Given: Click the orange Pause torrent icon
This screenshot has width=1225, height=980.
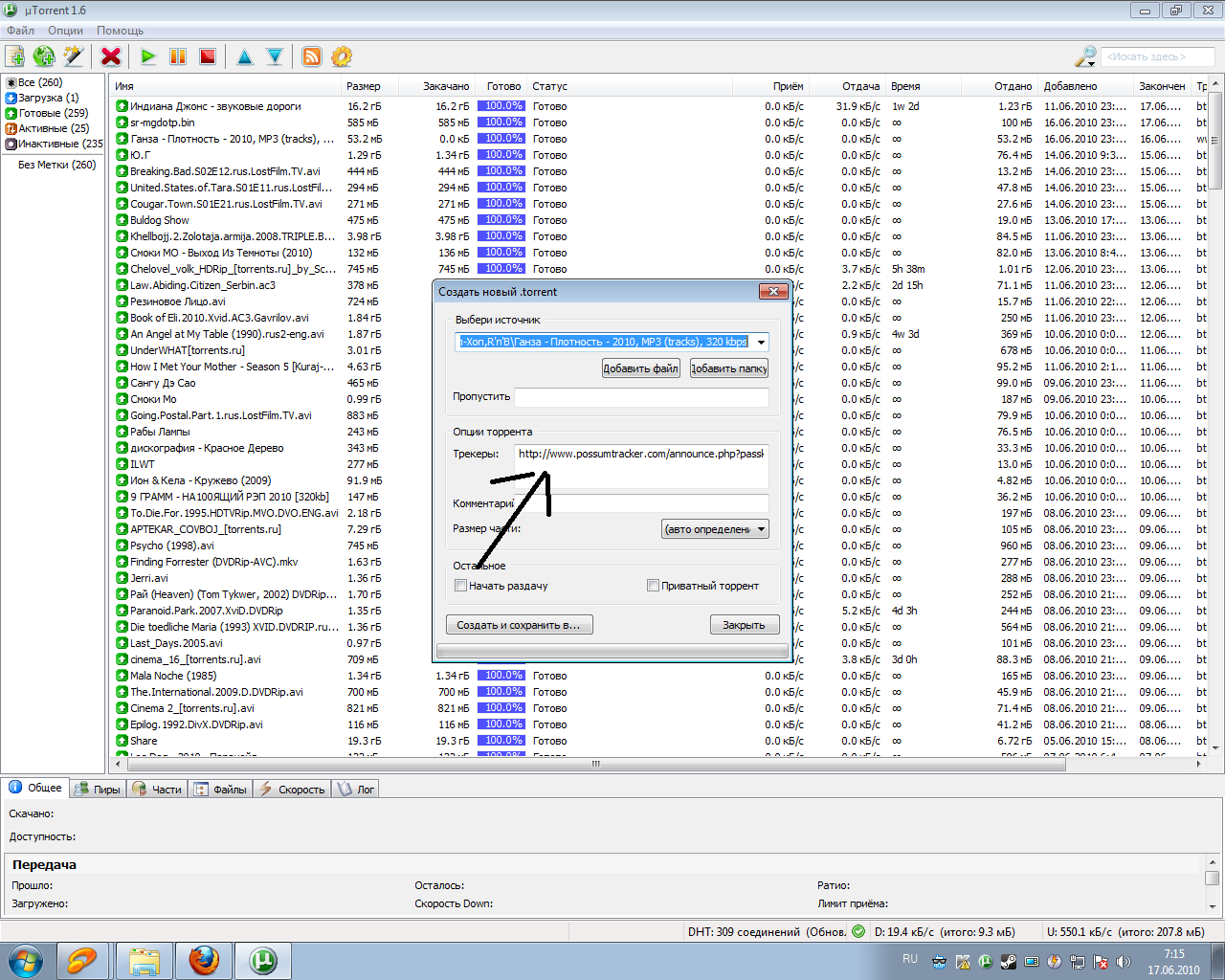Looking at the screenshot, I should coord(178,56).
